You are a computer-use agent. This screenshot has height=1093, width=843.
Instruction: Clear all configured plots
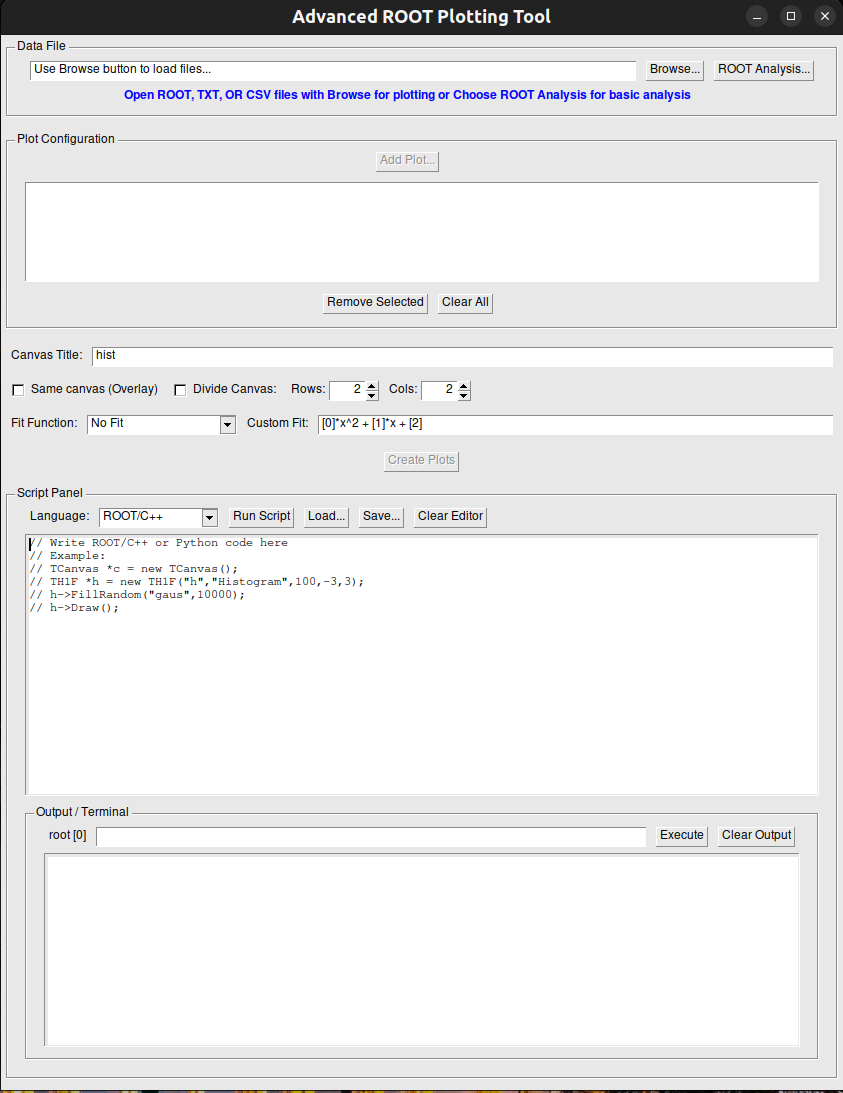tap(464, 302)
